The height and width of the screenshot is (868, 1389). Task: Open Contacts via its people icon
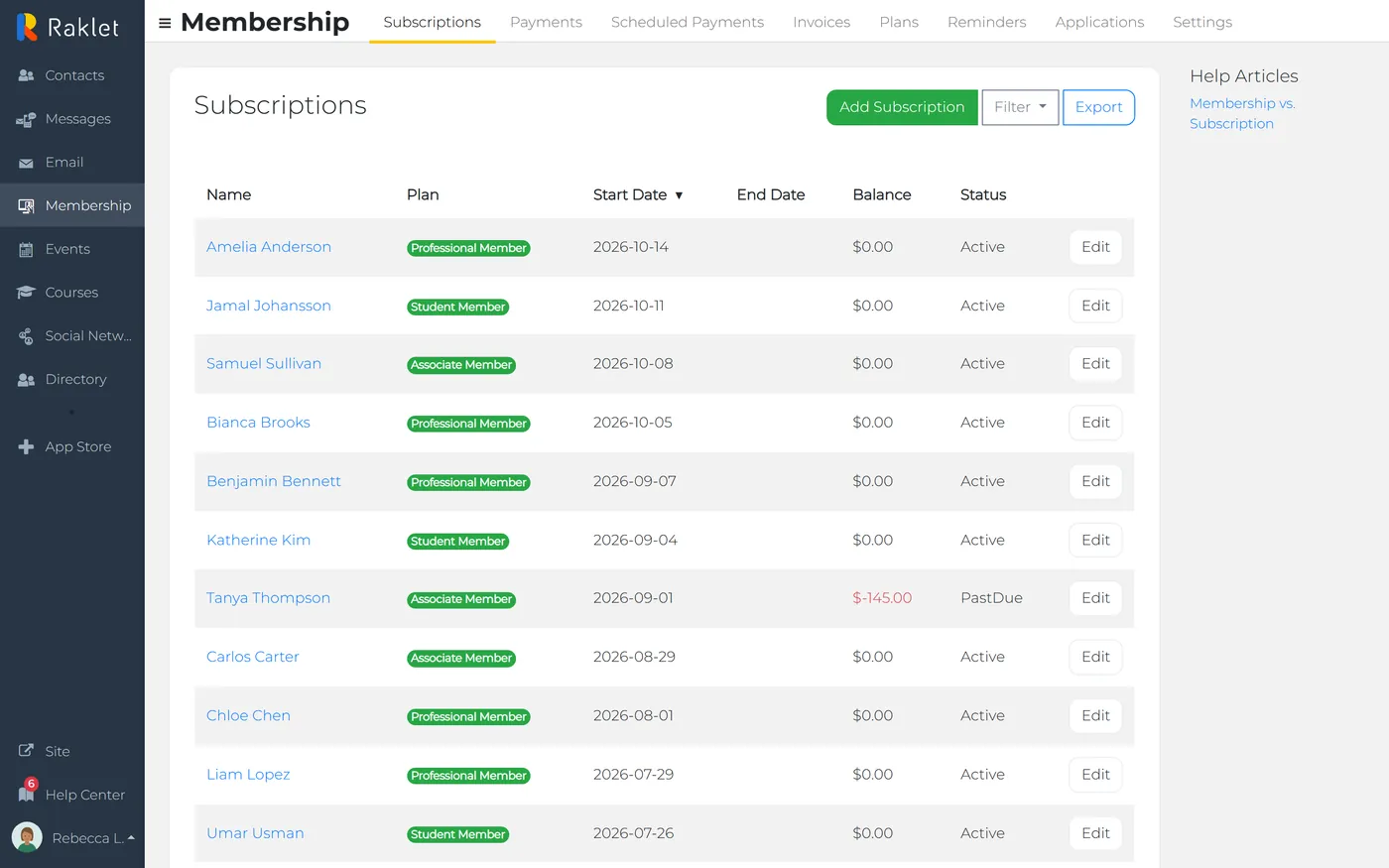coord(27,75)
